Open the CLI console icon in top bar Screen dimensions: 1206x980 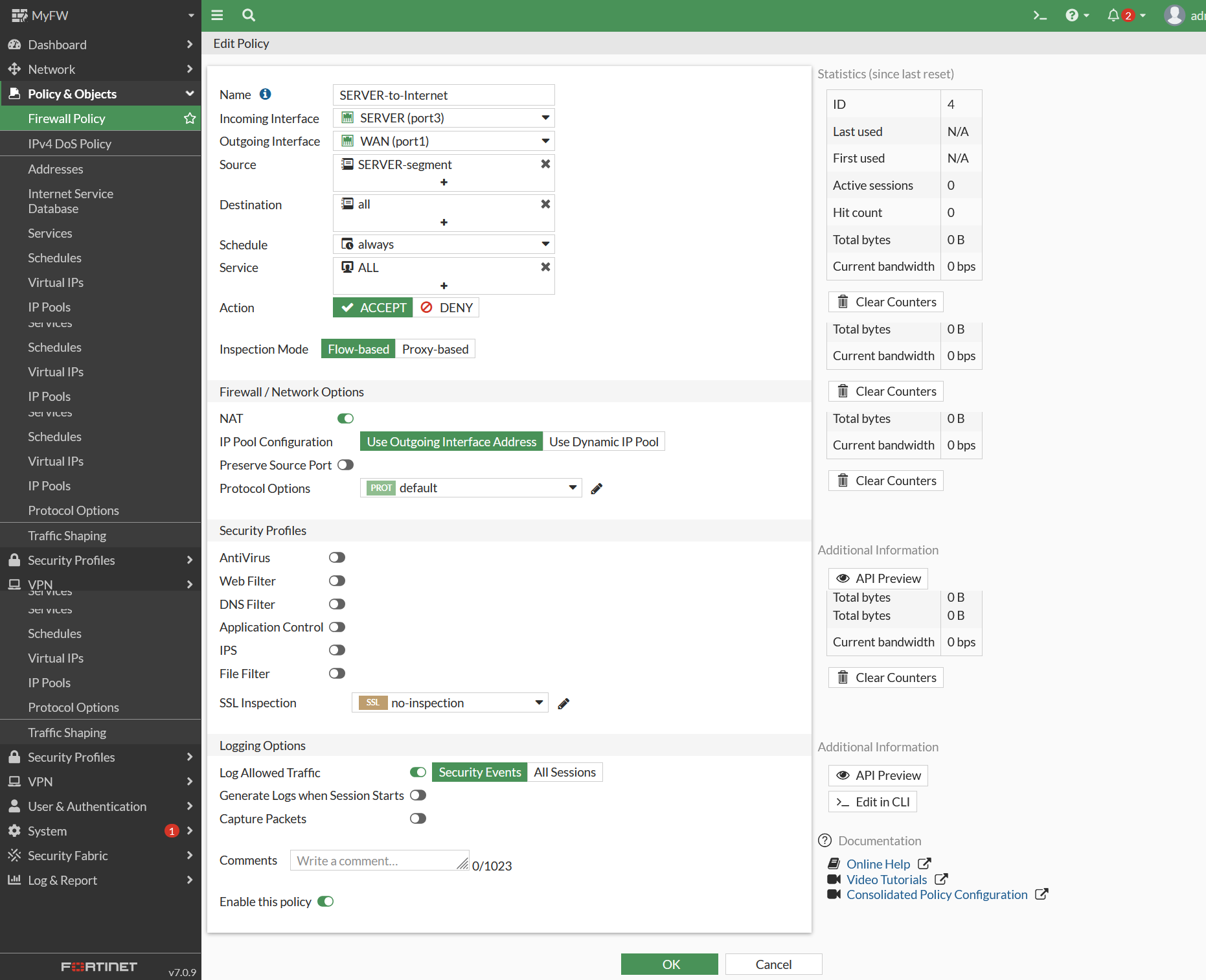pyautogui.click(x=1040, y=16)
